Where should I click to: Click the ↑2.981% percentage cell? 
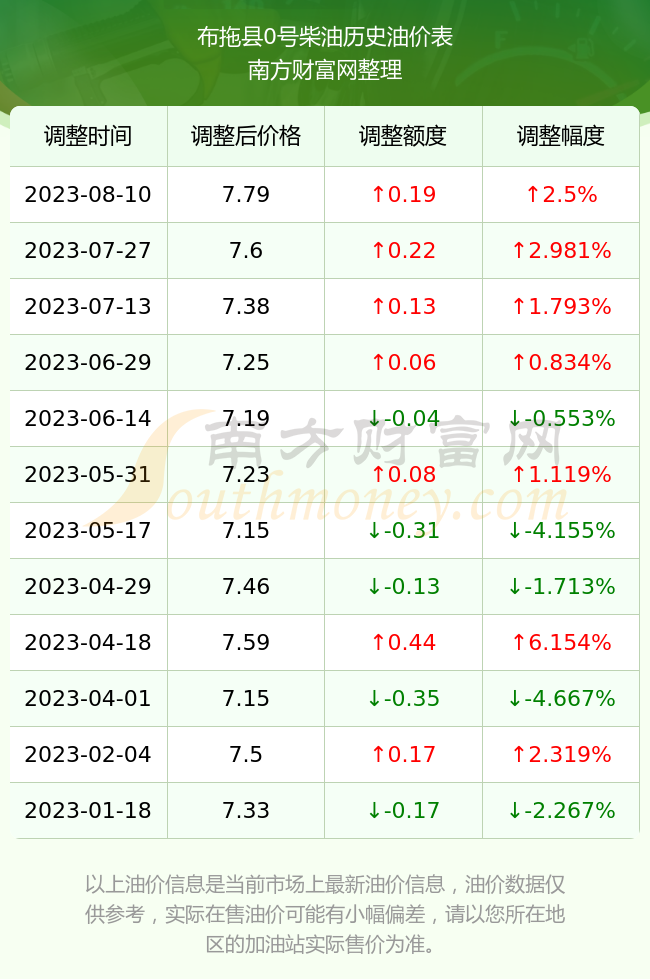click(x=561, y=251)
